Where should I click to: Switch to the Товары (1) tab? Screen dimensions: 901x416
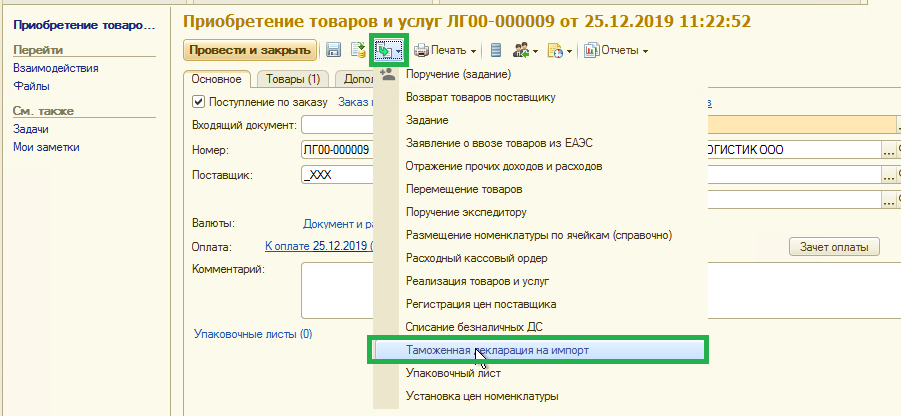pos(293,79)
